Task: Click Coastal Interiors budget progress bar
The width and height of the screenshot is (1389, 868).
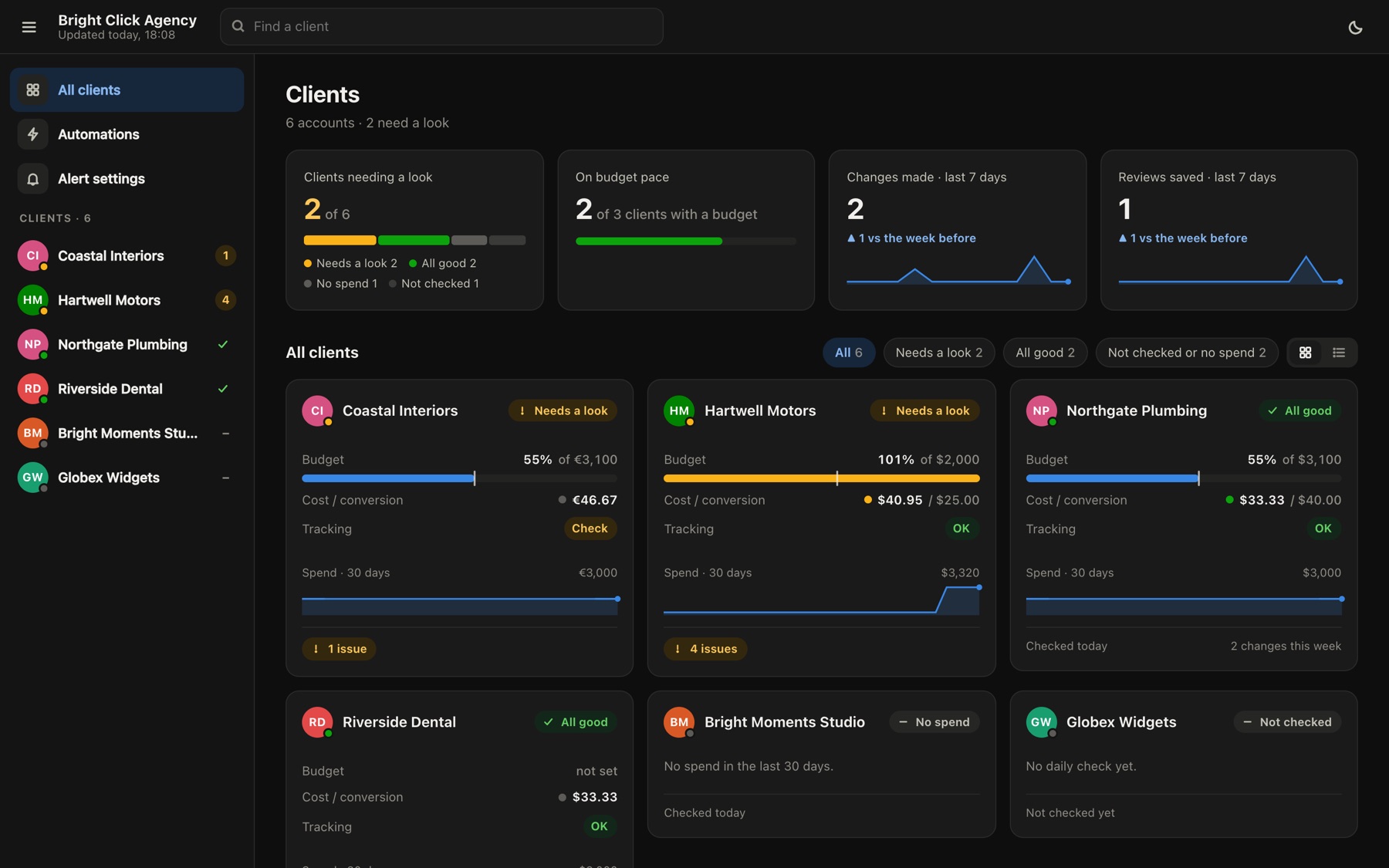Action: [x=459, y=478]
